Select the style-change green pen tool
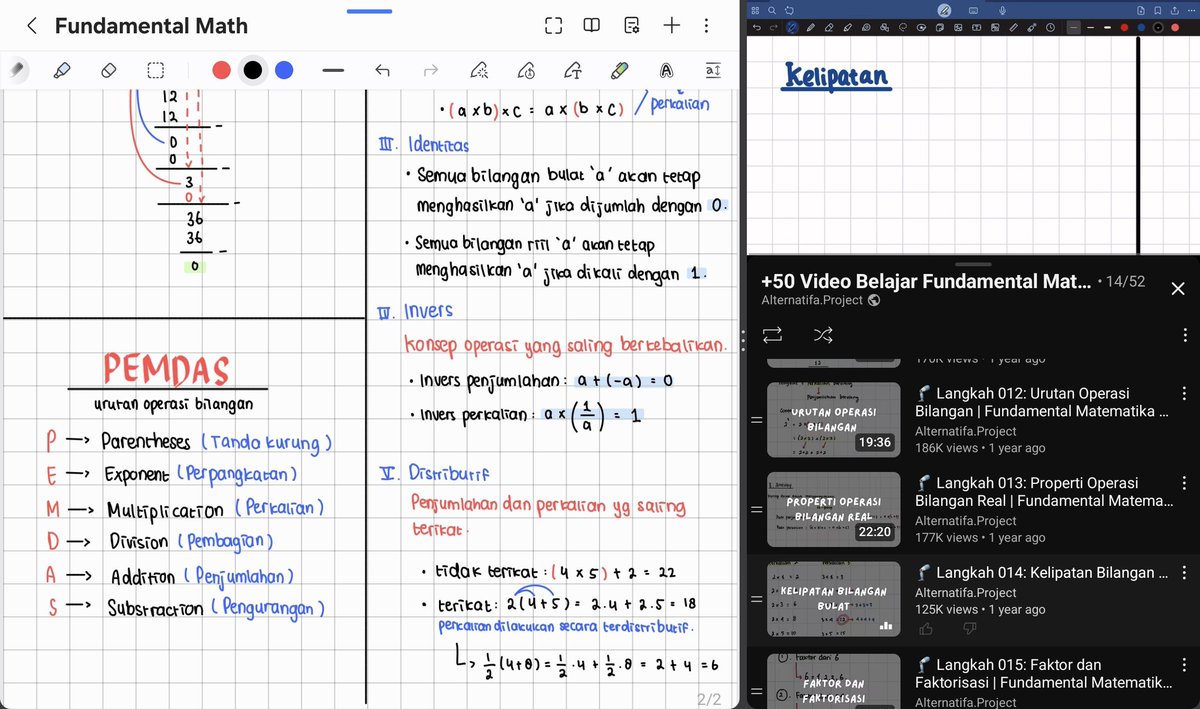The width and height of the screenshot is (1200, 709). pyautogui.click(x=619, y=70)
